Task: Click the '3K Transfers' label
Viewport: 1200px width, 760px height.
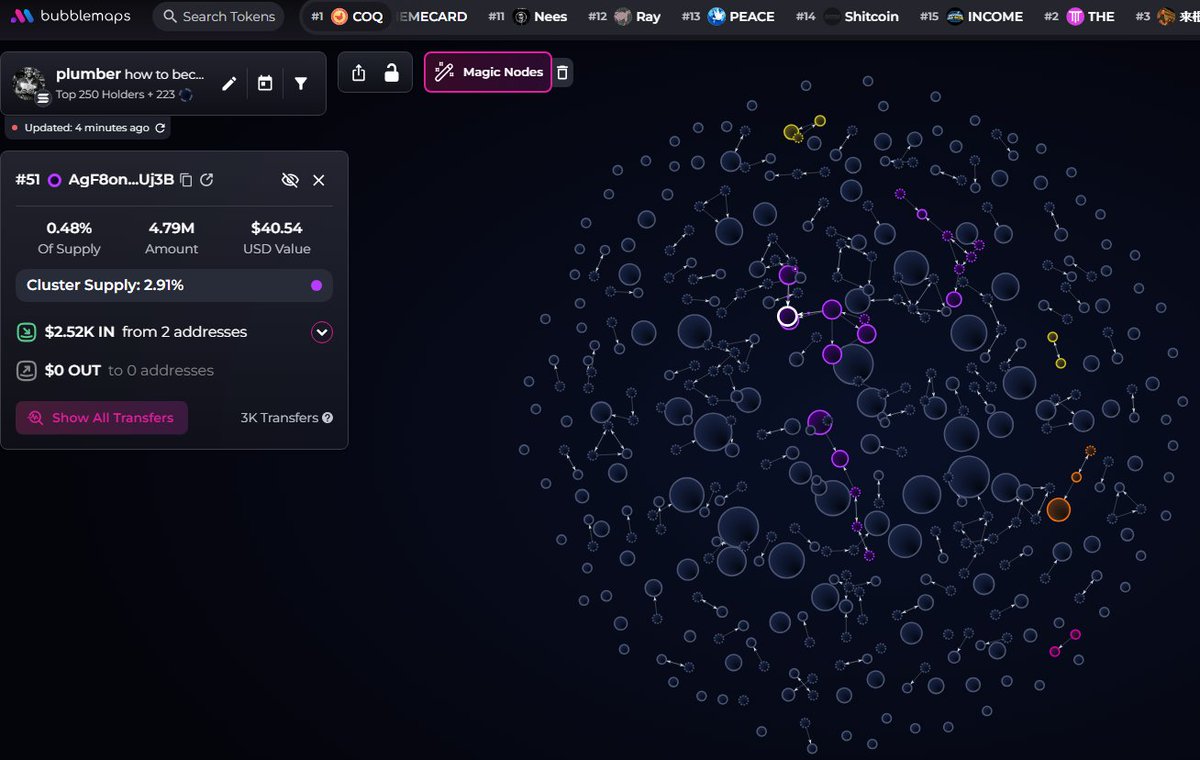Action: coord(280,418)
